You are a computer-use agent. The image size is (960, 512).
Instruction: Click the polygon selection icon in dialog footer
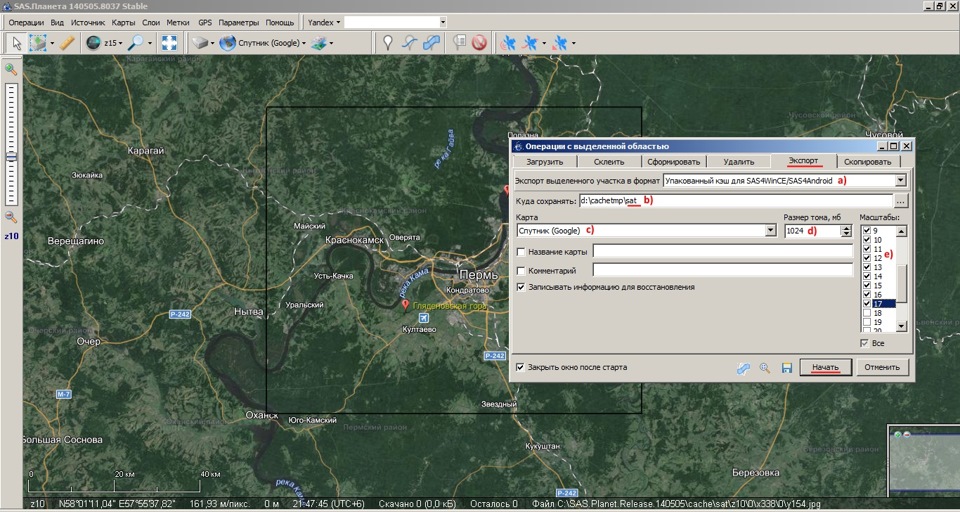(743, 368)
